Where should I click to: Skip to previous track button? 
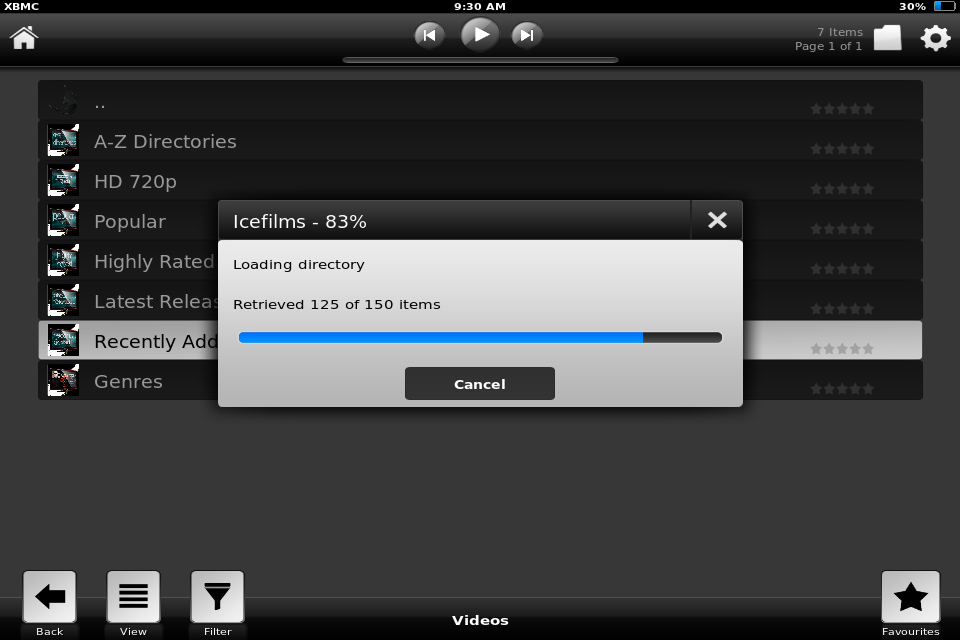click(x=429, y=36)
